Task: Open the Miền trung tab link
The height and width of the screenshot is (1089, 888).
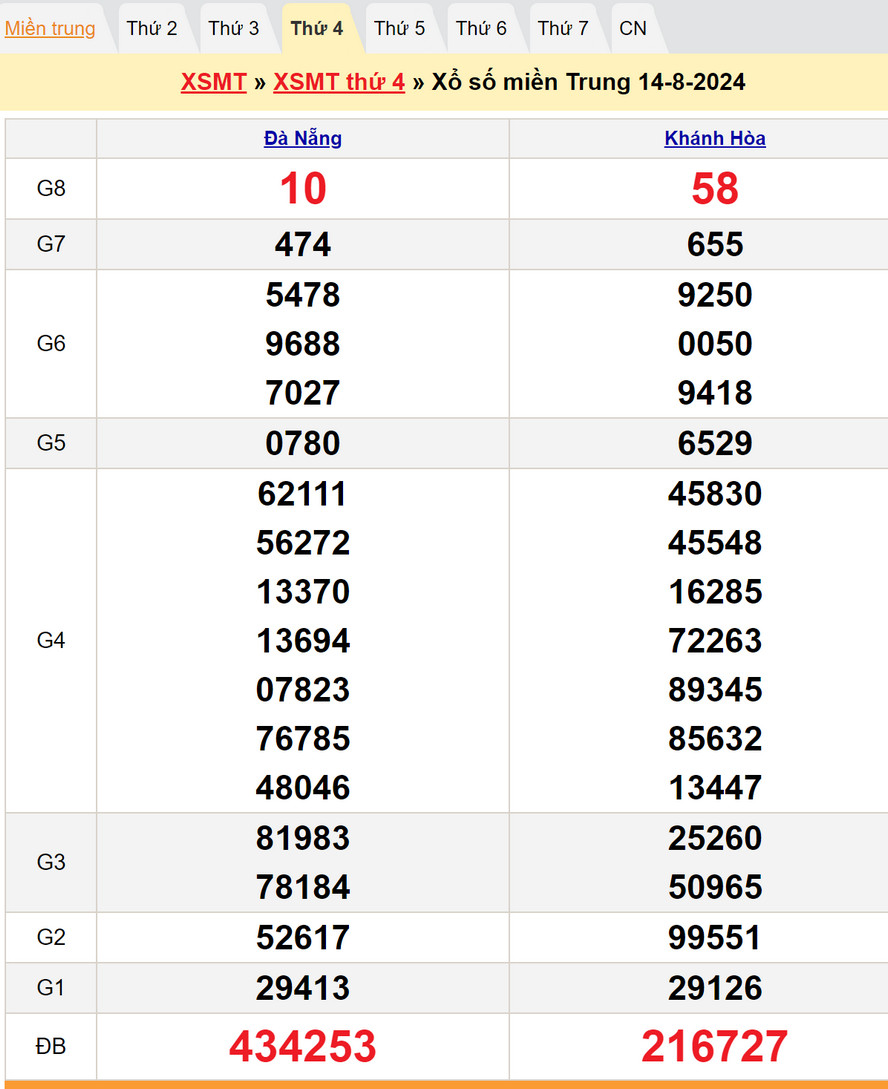Action: tap(50, 28)
